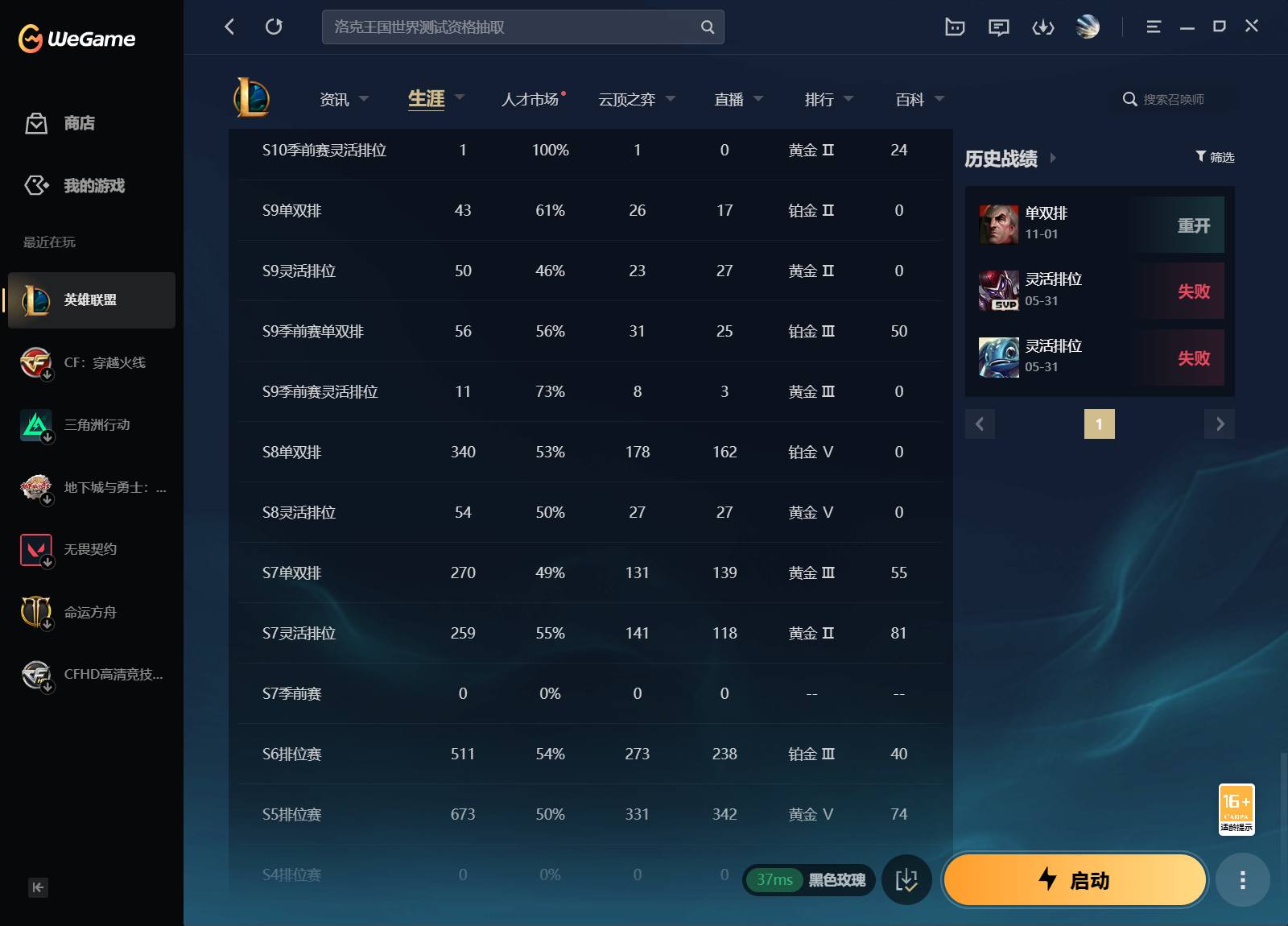Select the S7单双排 row label
The width and height of the screenshot is (1288, 926).
click(291, 573)
